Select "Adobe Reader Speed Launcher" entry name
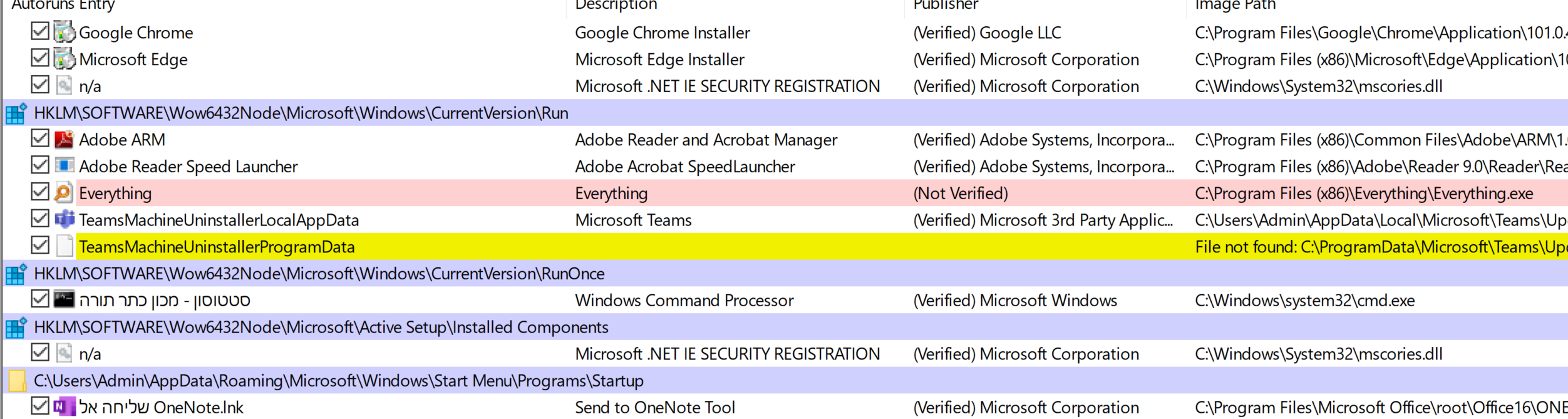Viewport: 1568px width, 419px height. [x=188, y=167]
